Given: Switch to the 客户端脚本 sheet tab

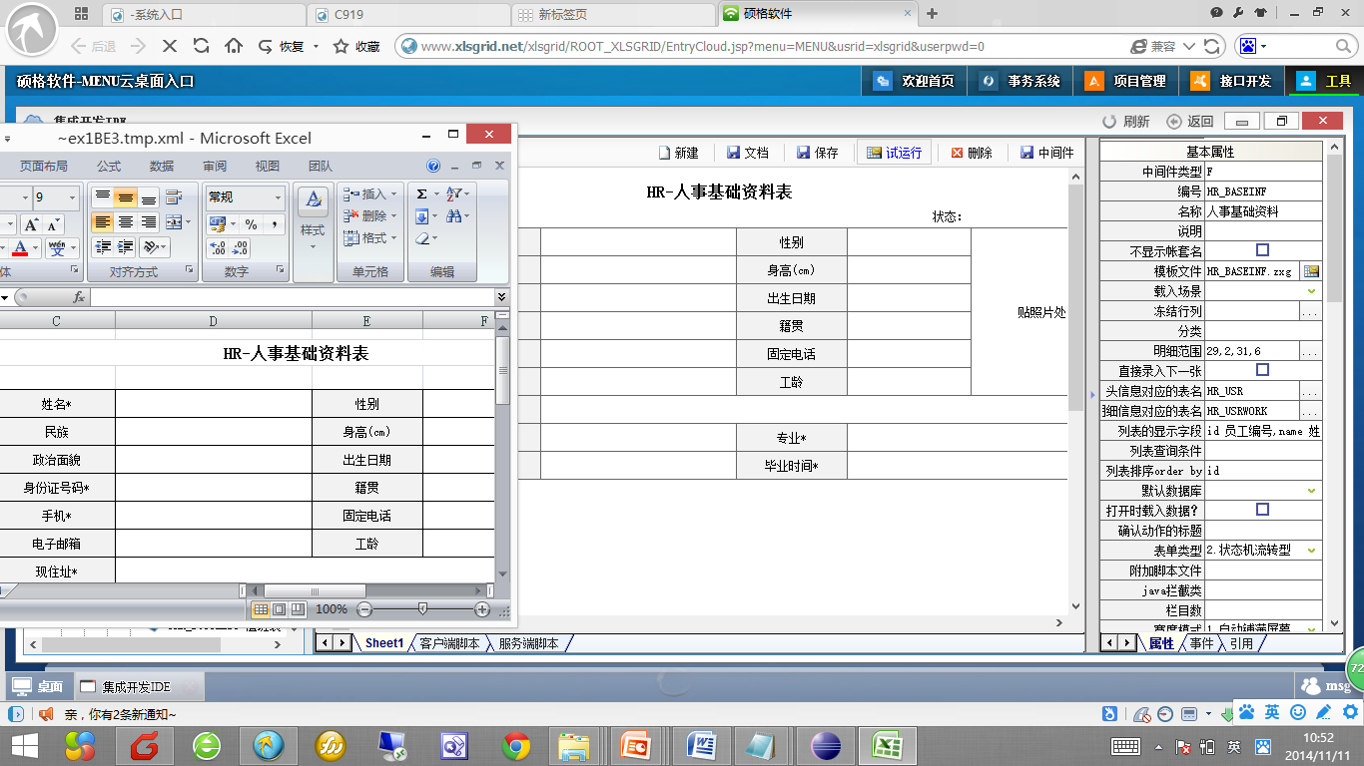Looking at the screenshot, I should coord(449,643).
